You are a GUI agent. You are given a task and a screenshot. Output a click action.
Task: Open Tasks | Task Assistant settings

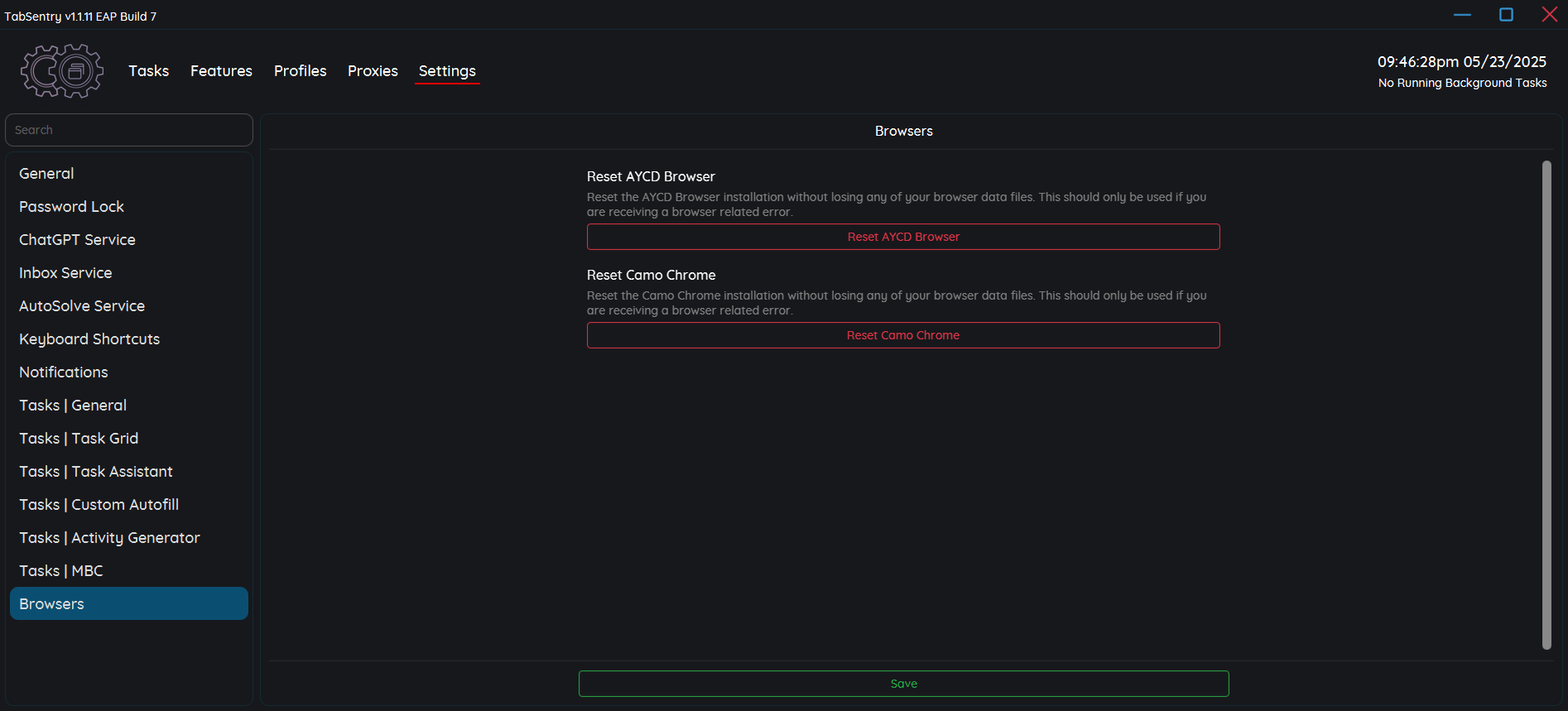pyautogui.click(x=129, y=471)
